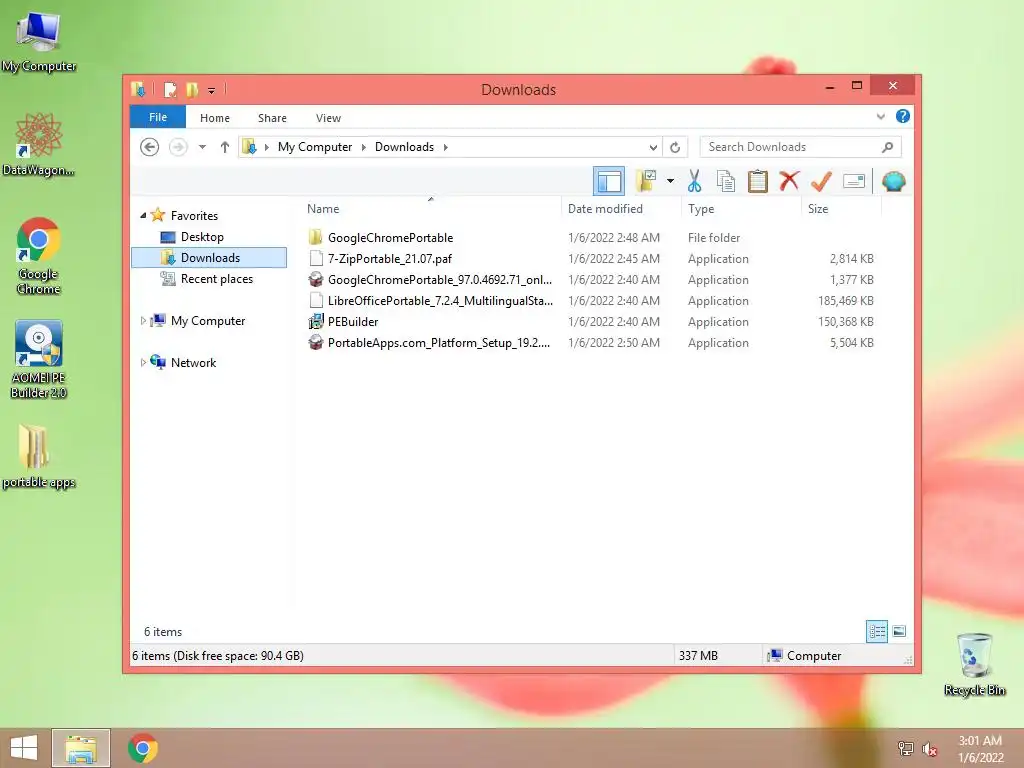The width and height of the screenshot is (1024, 768).
Task: Select Recent places in Favorites
Action: tap(217, 279)
